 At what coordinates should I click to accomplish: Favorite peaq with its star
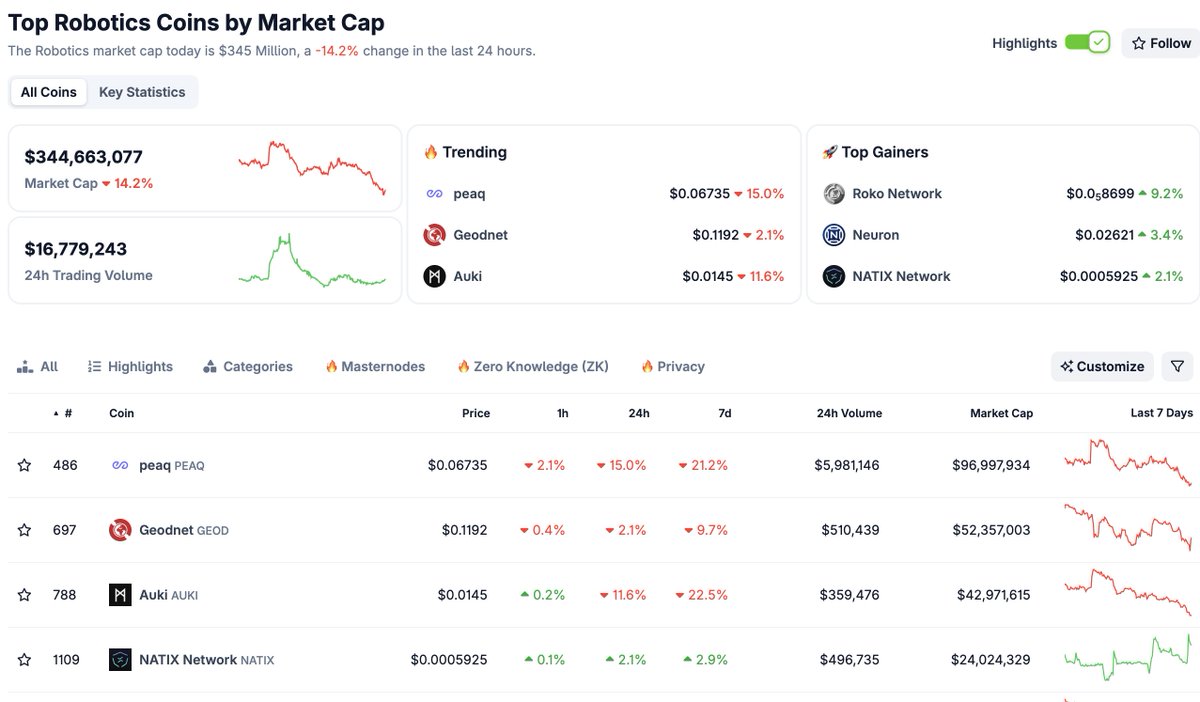coord(24,465)
